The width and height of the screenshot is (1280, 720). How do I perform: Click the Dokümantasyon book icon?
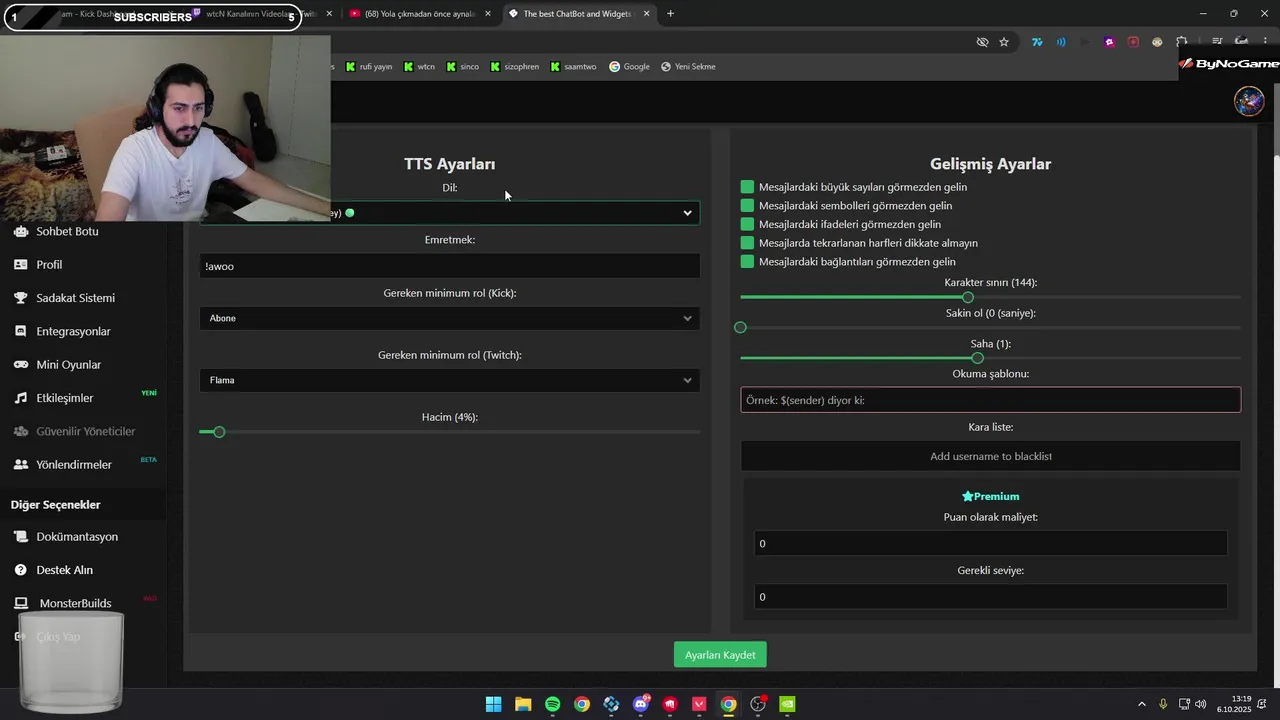point(20,537)
